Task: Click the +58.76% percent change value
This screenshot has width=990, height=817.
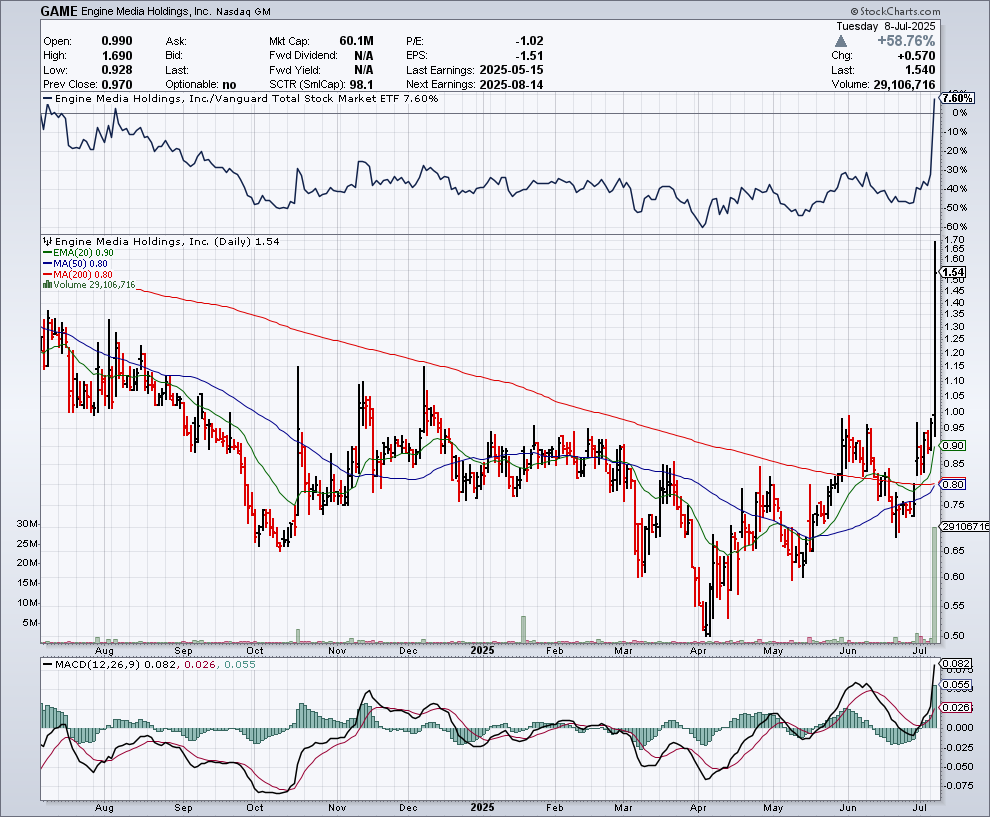Action: tap(906, 40)
